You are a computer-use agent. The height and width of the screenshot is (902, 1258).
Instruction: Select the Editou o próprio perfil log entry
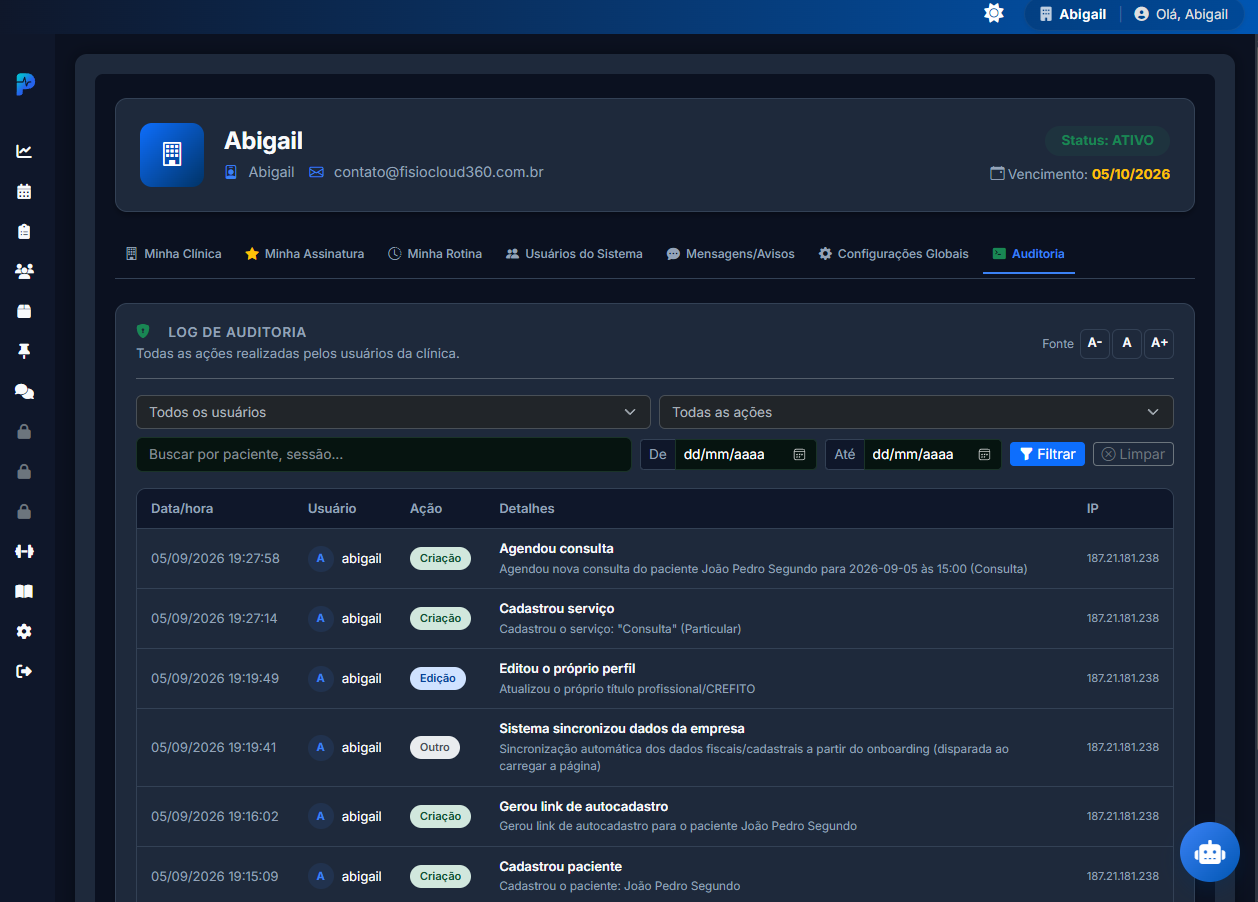point(655,678)
